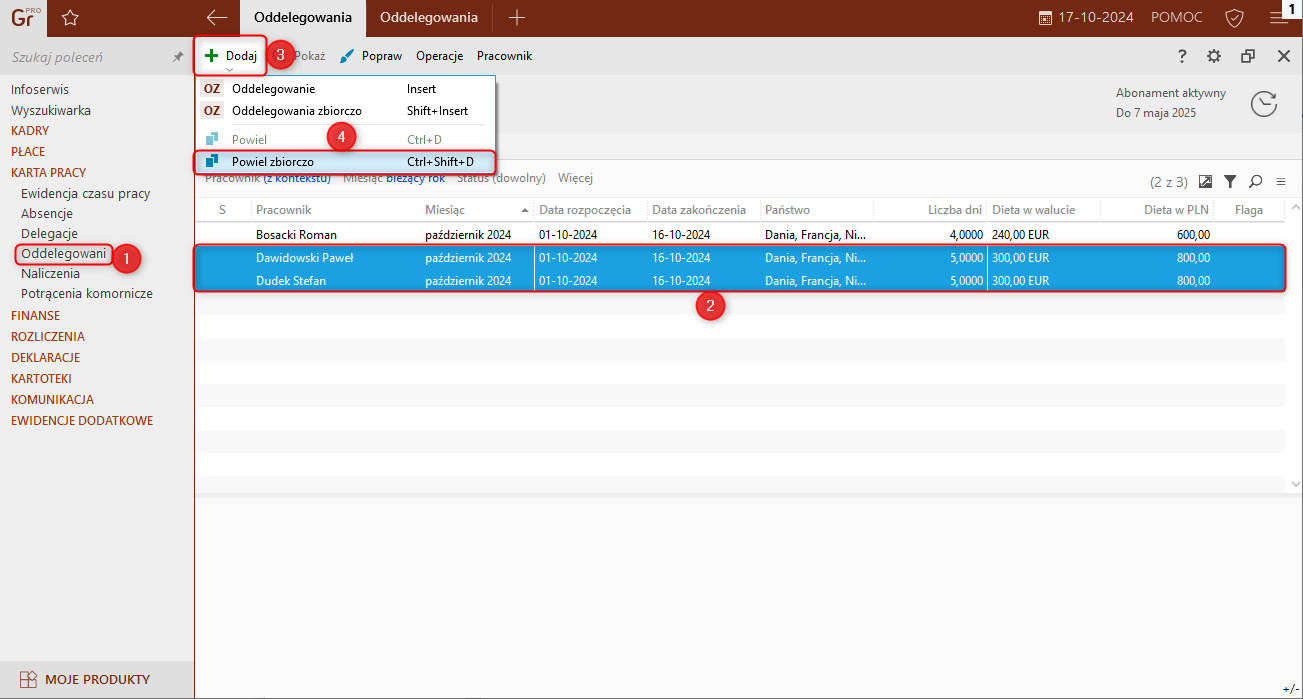This screenshot has width=1303, height=699.
Task: Switch to the second Oddelegowania tab
Action: click(429, 18)
